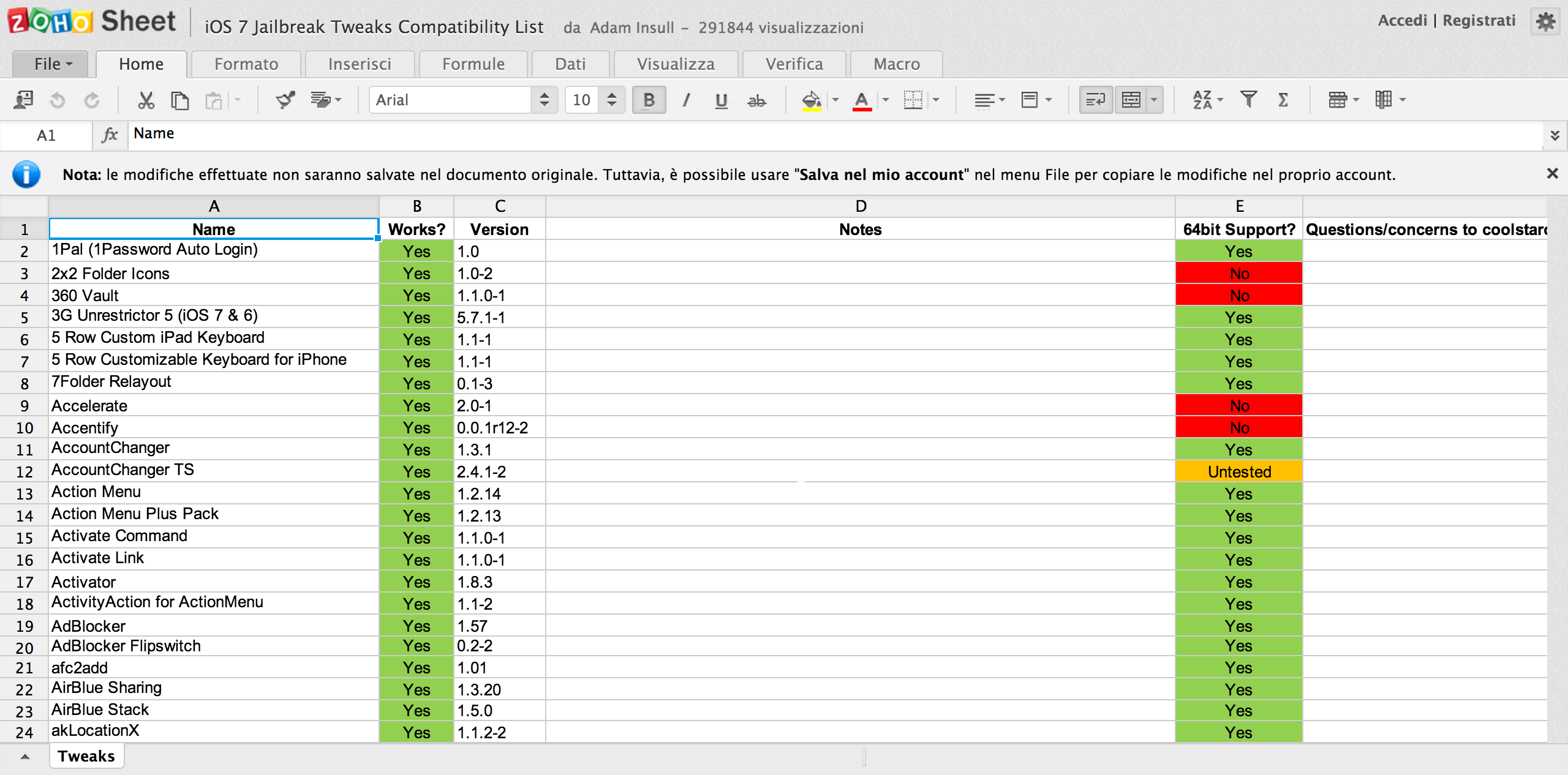
Task: Activate the format painter brush
Action: pyautogui.click(x=285, y=100)
